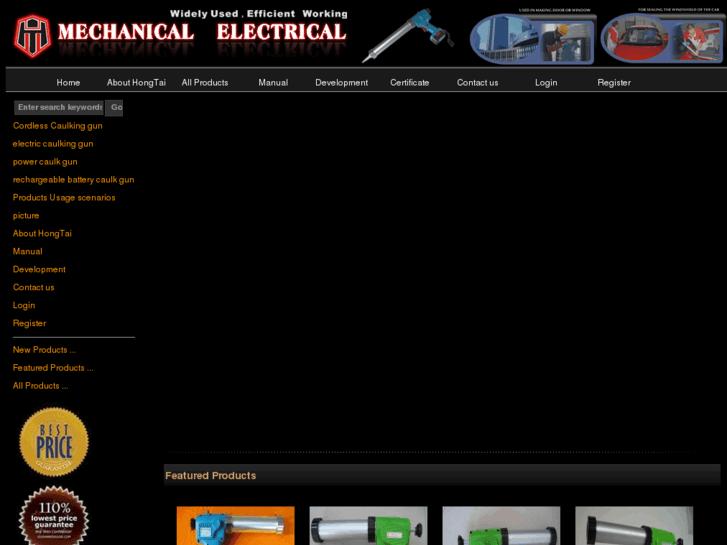The height and width of the screenshot is (545, 727).
Task: Open Manual link in the sidebar
Action: coord(27,251)
